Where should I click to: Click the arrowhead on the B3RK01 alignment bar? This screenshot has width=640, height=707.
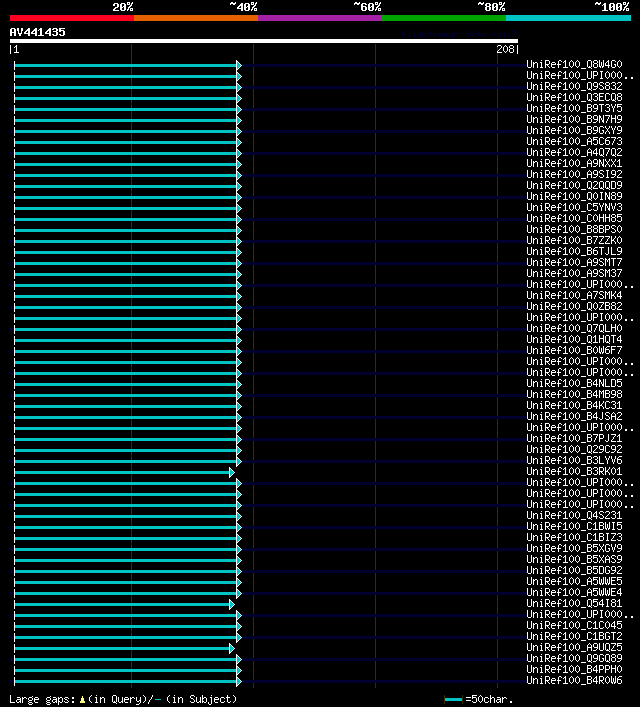(x=231, y=472)
